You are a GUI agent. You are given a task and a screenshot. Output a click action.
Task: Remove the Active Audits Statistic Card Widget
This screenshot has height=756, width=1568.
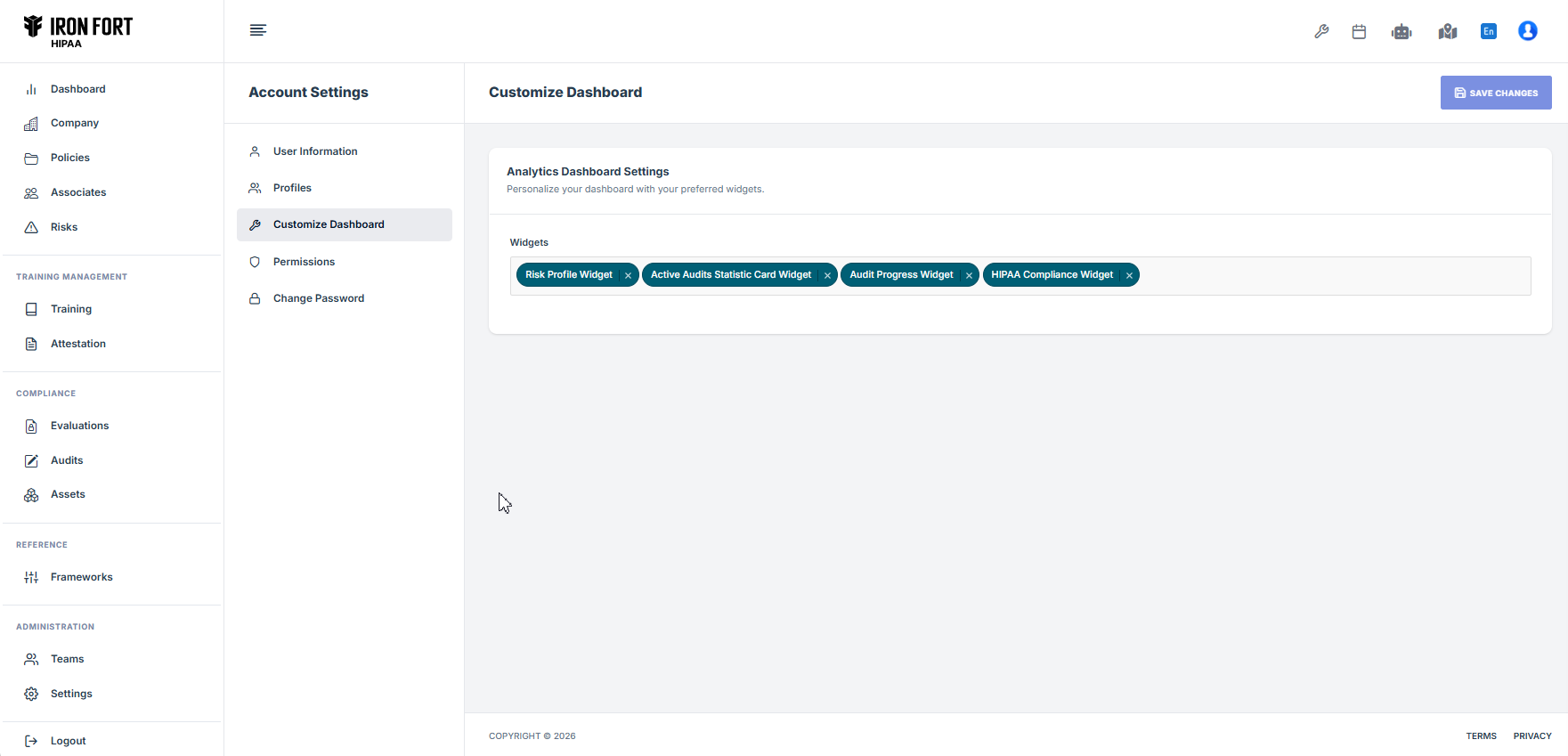pyautogui.click(x=827, y=276)
